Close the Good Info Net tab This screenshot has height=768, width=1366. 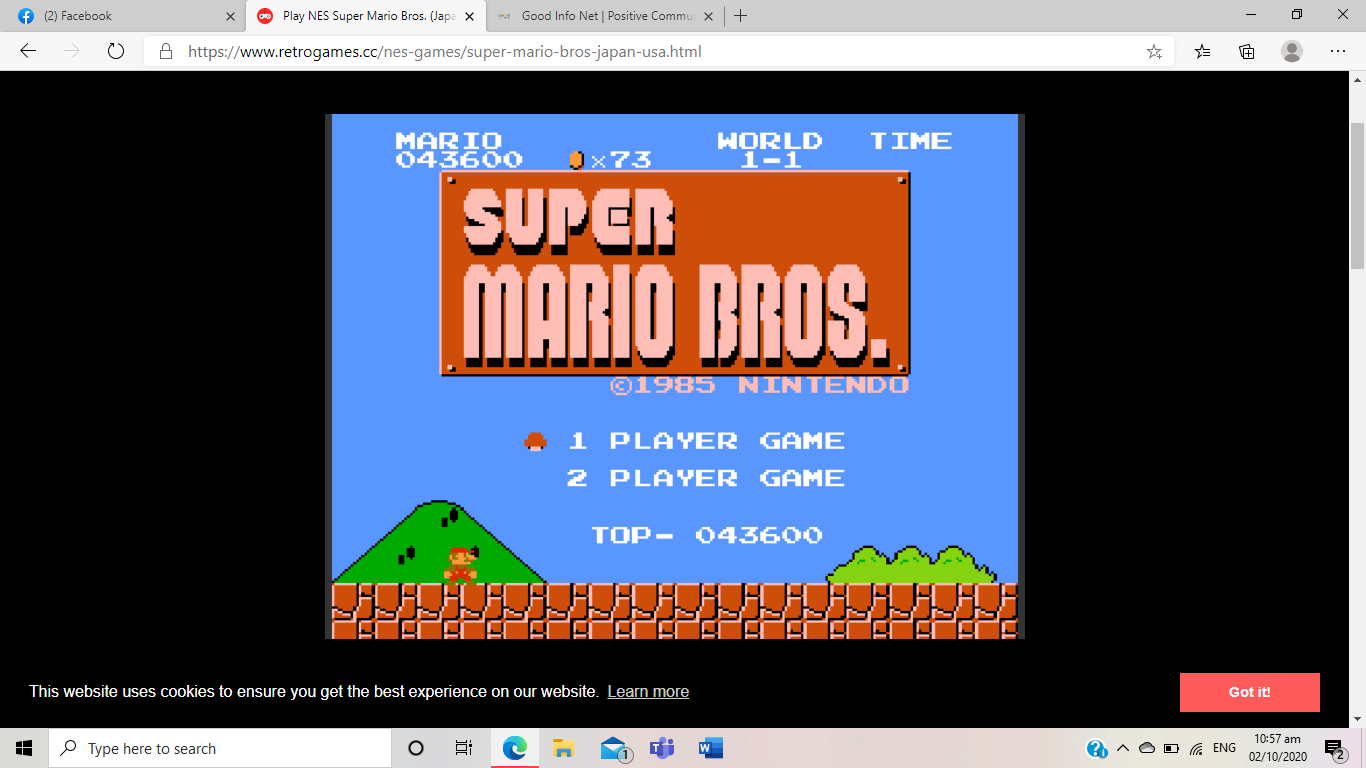coord(708,16)
